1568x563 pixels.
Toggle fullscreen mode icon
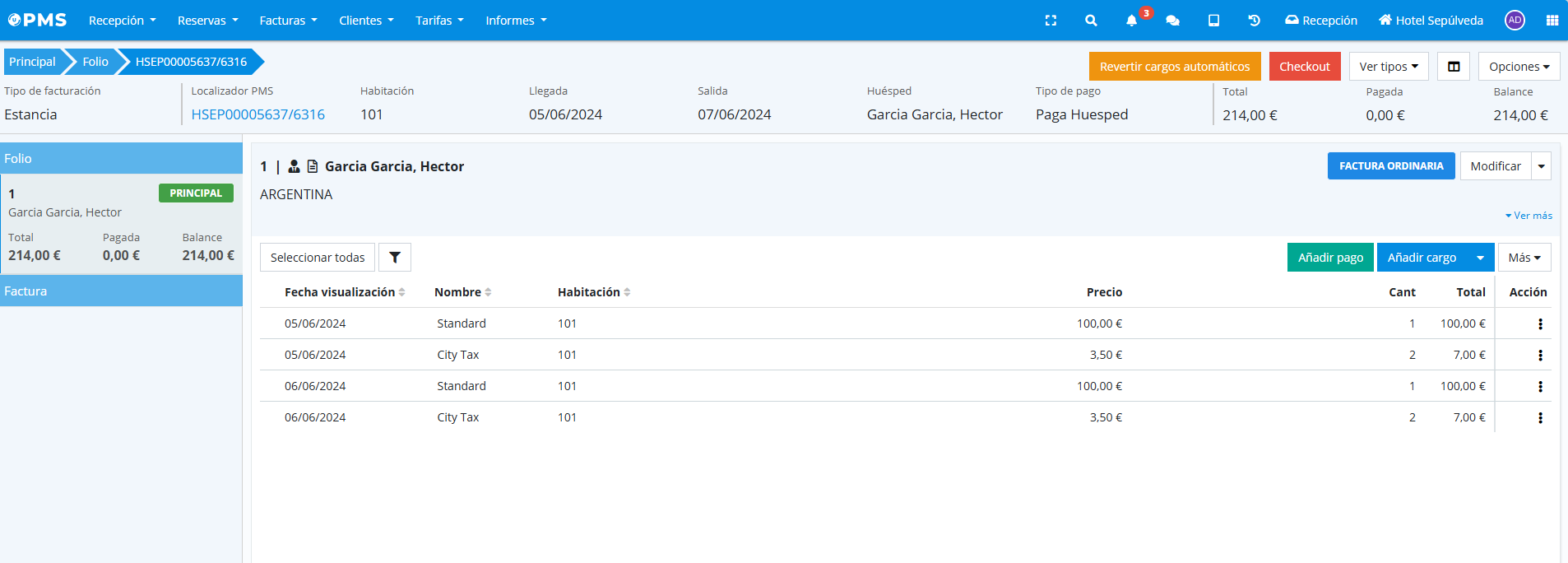click(1051, 21)
